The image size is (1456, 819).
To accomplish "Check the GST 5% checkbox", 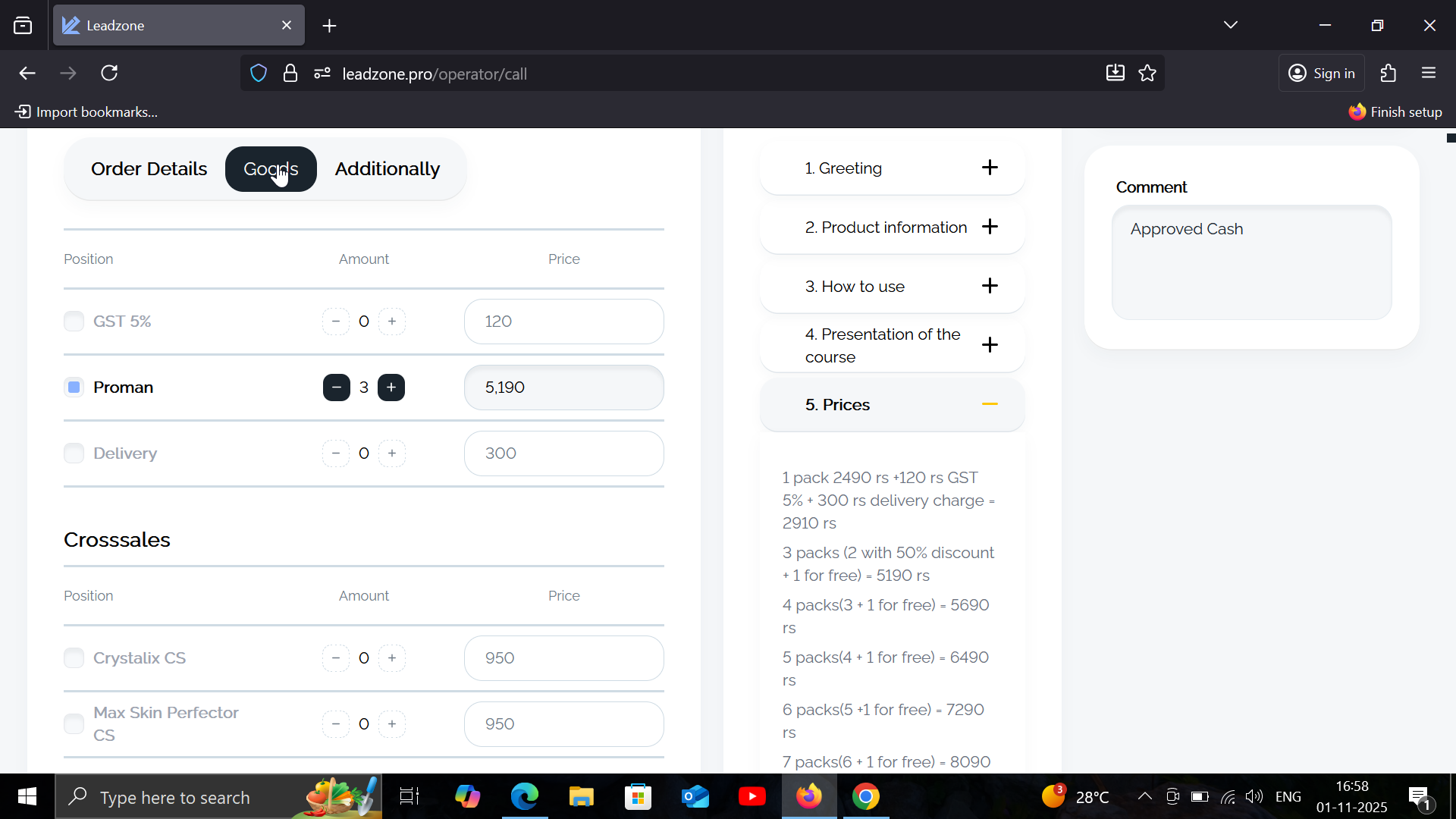I will [74, 322].
